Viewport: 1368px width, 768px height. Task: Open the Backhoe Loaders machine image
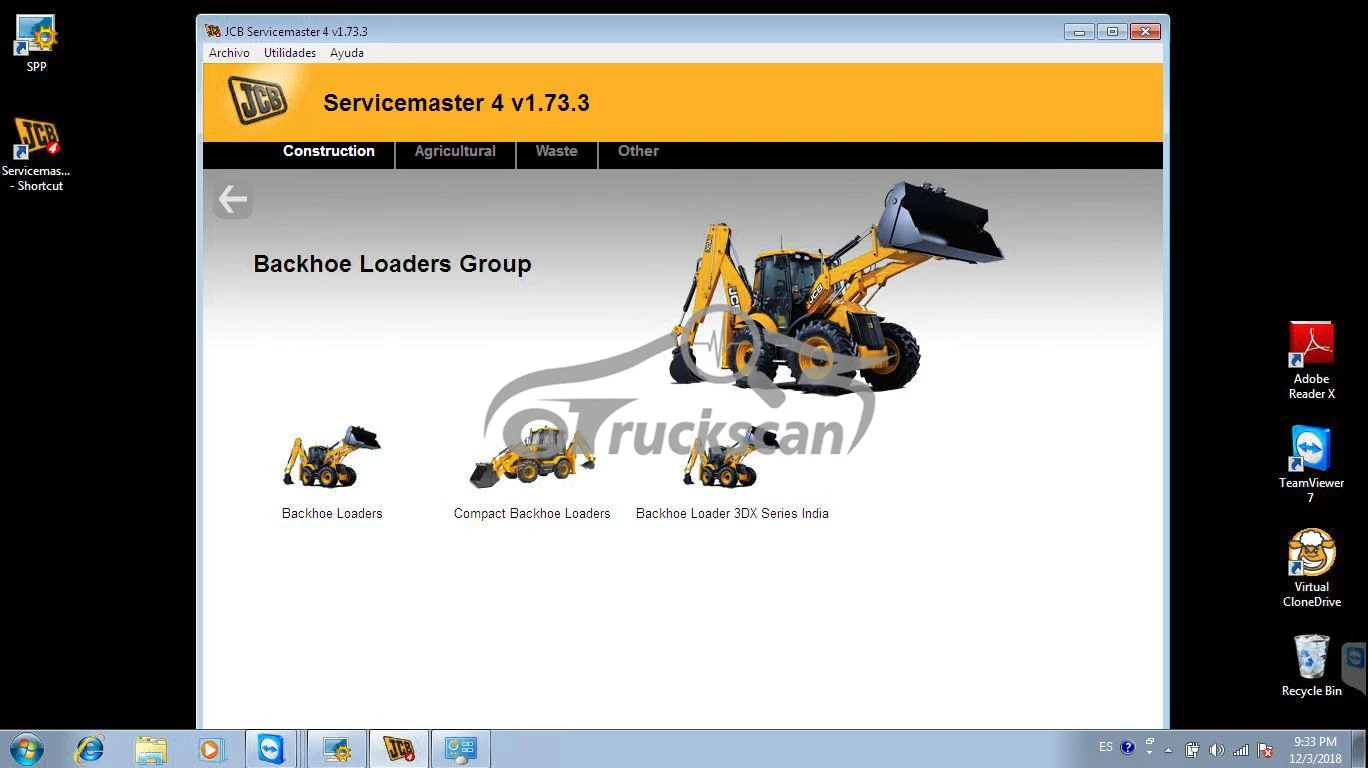[332, 457]
